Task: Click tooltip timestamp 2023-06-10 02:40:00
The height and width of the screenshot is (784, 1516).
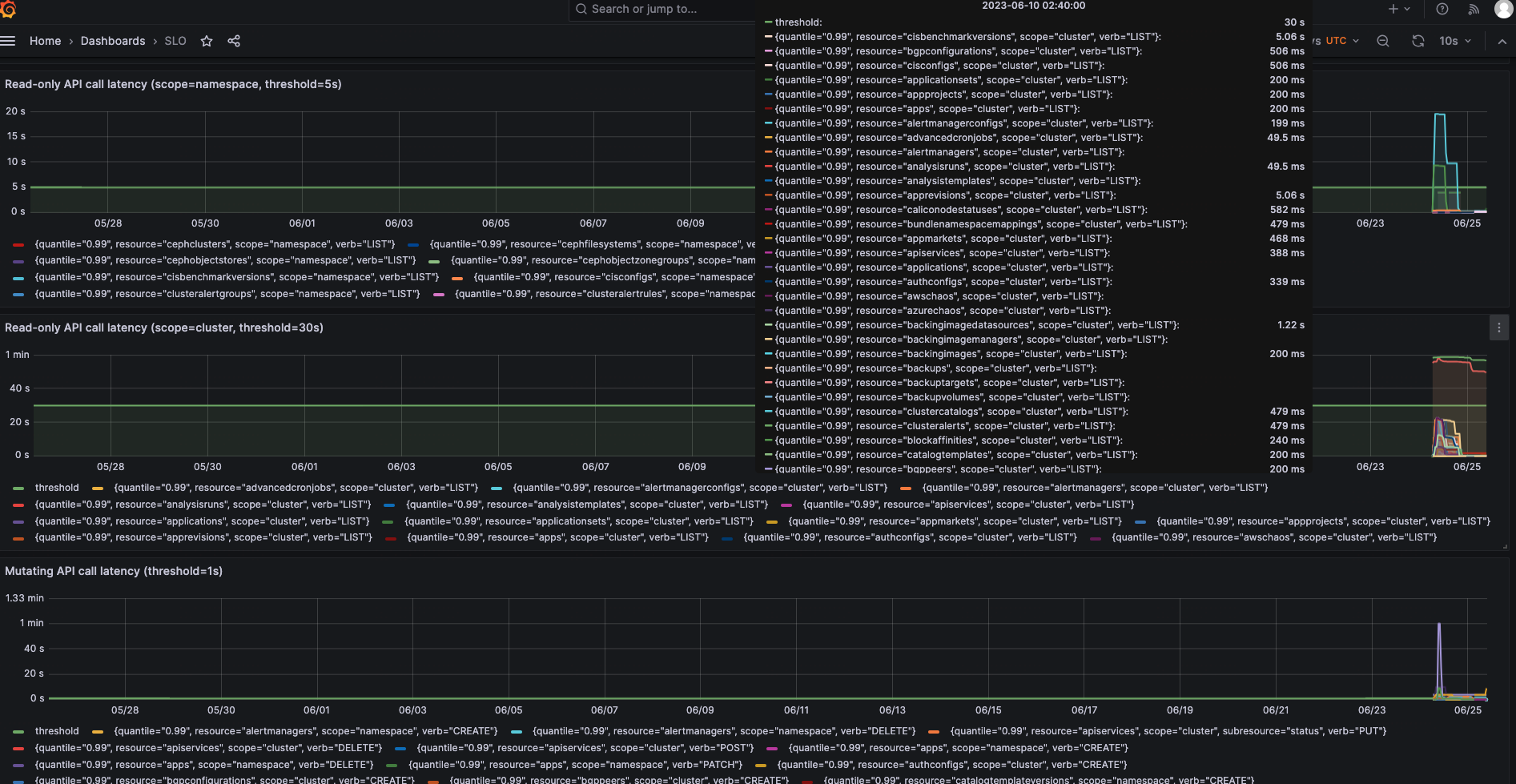Action: point(1033,6)
